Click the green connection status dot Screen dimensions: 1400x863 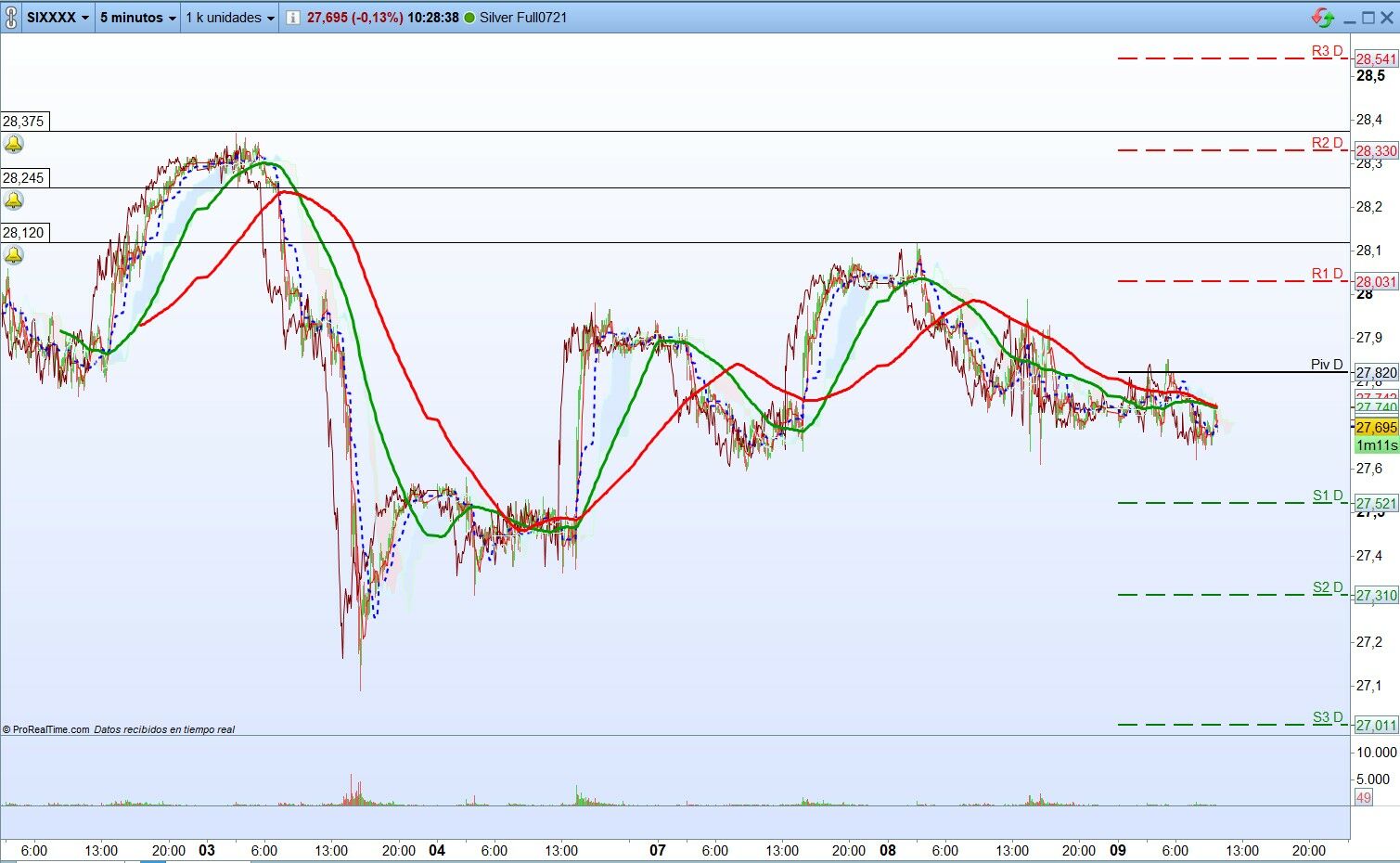(x=469, y=18)
